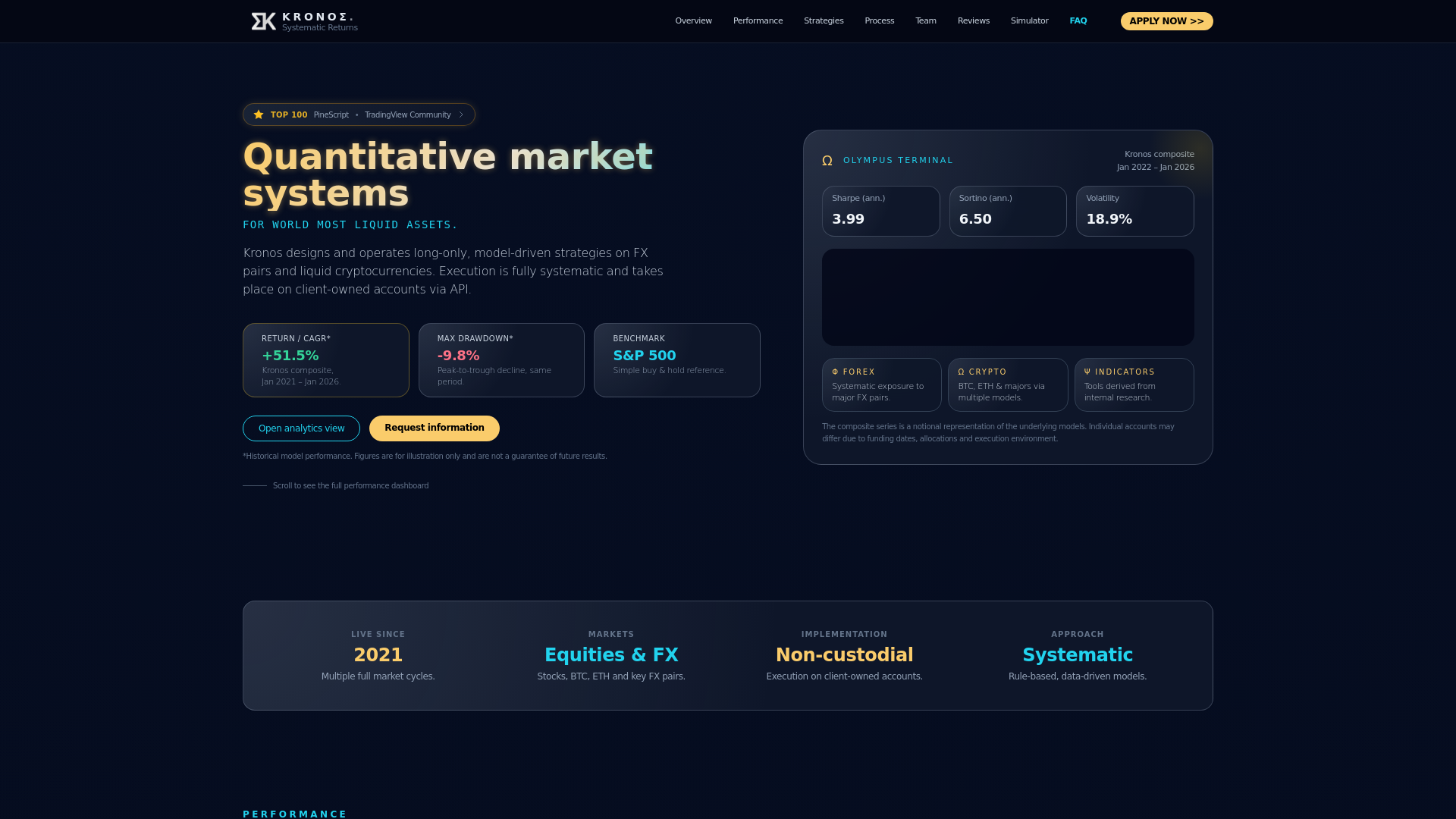Open the Simulator nav item

[1029, 21]
